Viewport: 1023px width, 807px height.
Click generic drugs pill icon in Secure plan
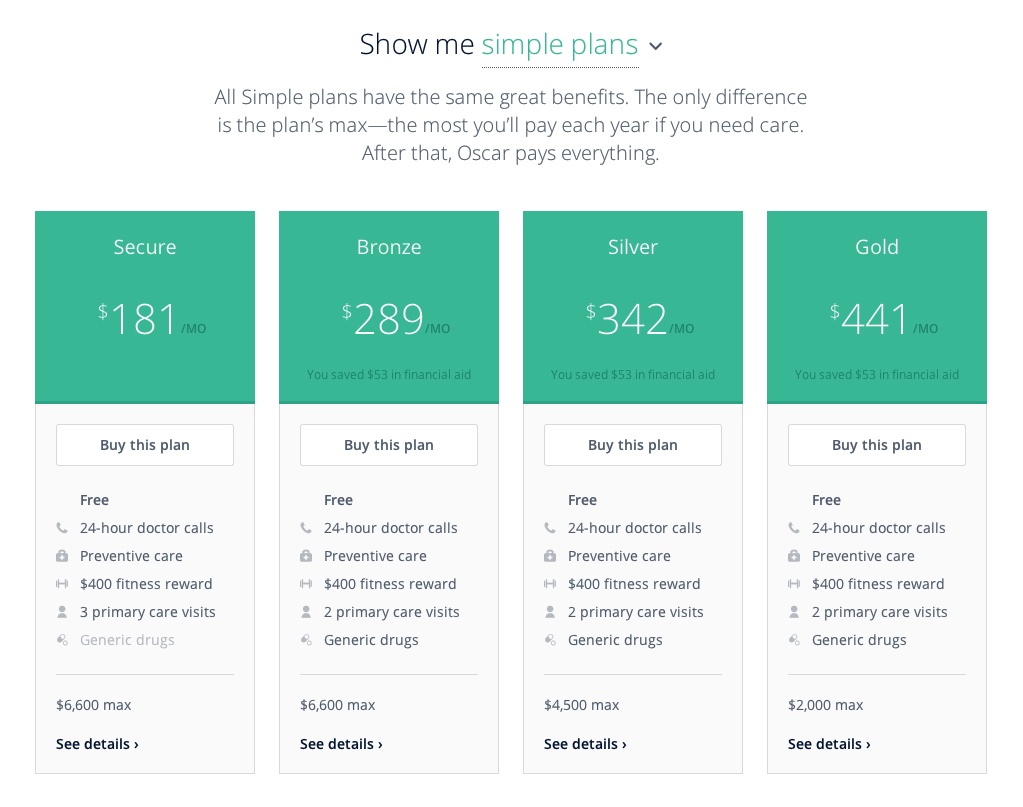(x=62, y=640)
